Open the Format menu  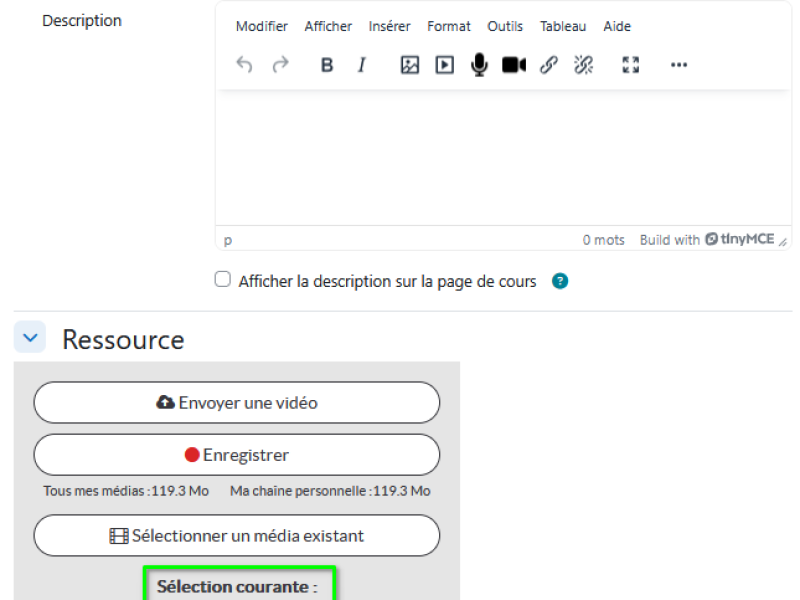(x=448, y=26)
